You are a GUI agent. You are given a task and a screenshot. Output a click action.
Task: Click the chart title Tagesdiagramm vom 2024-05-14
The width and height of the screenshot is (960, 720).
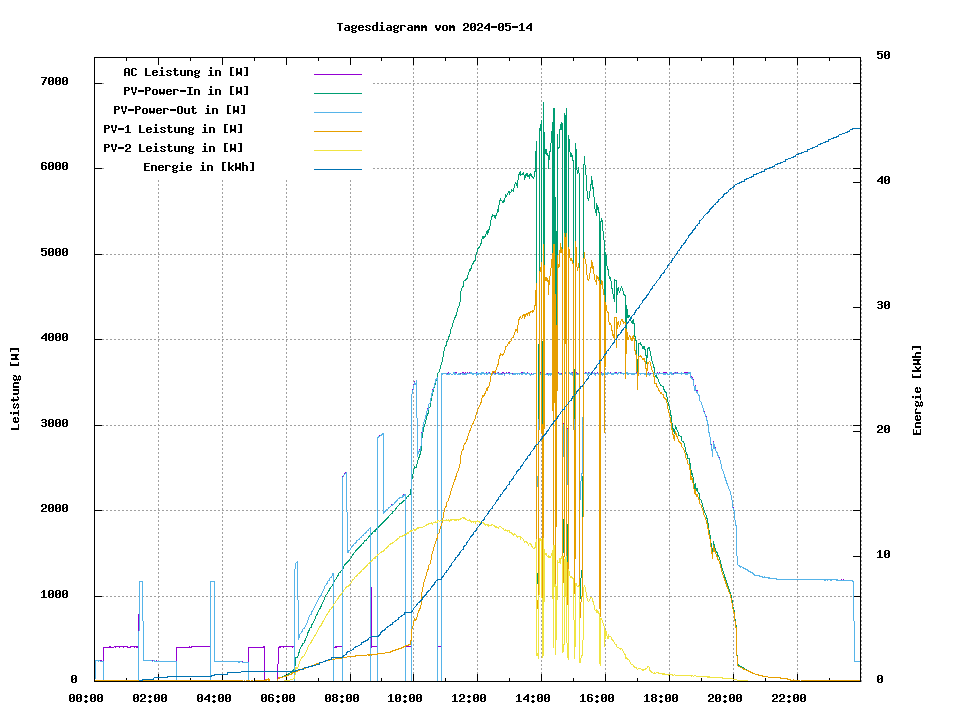click(x=434, y=27)
